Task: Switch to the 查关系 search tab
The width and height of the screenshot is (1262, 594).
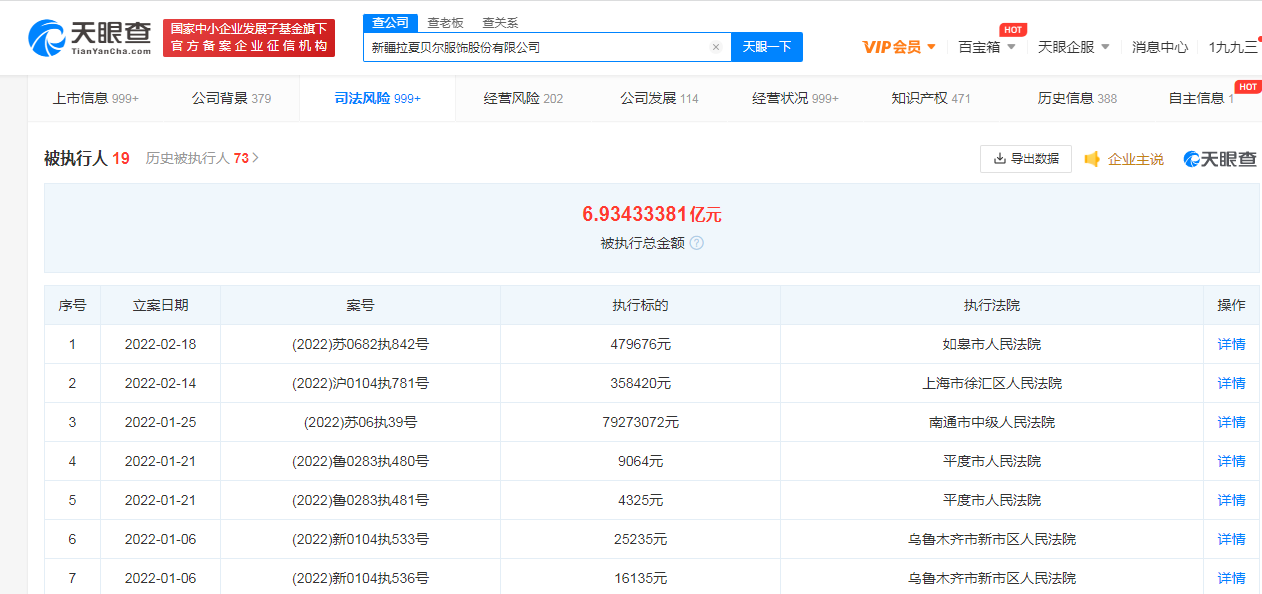Action: 500,22
